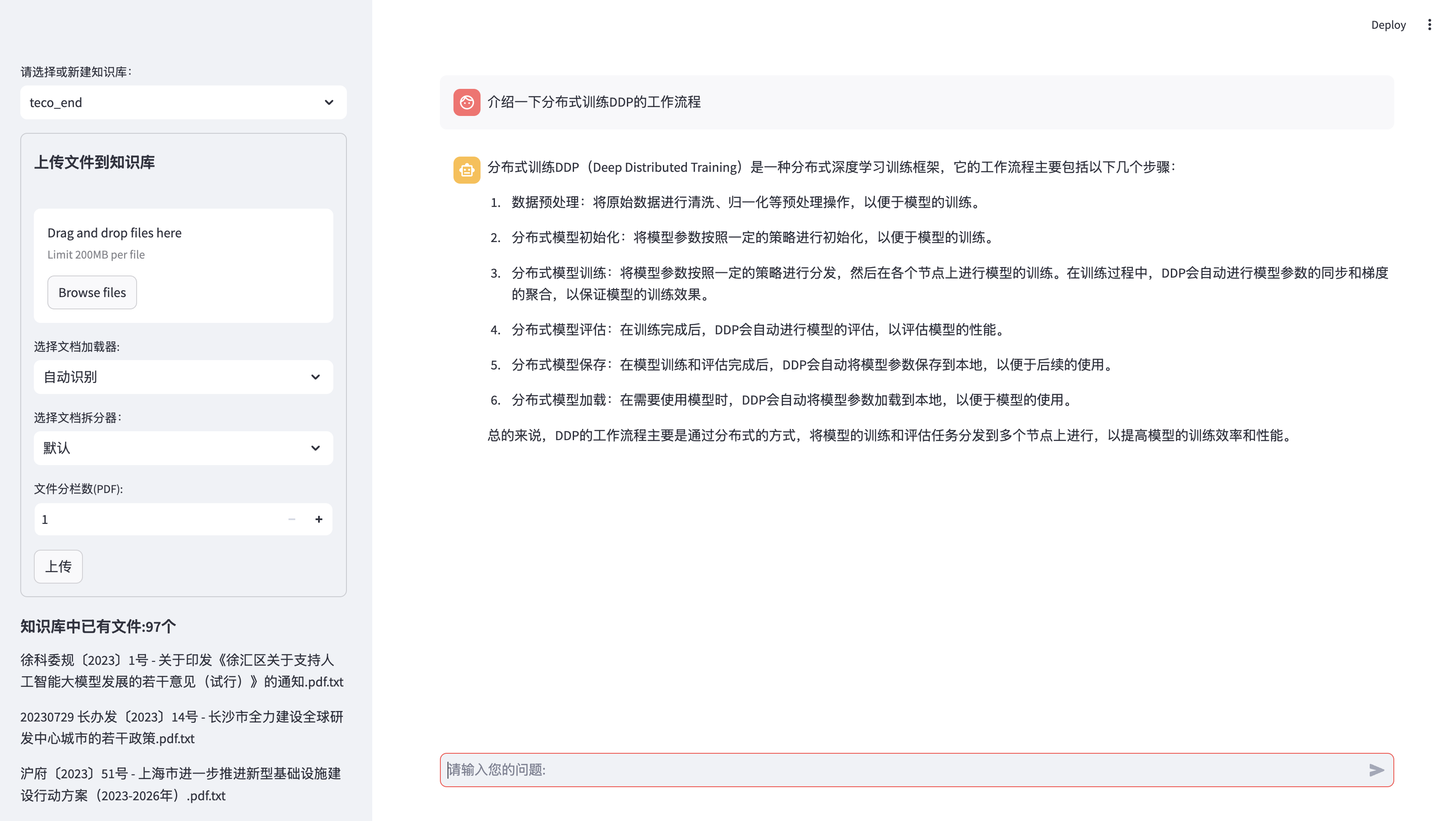Click the Deploy button
This screenshot has width=1456, height=821.
tap(1388, 25)
